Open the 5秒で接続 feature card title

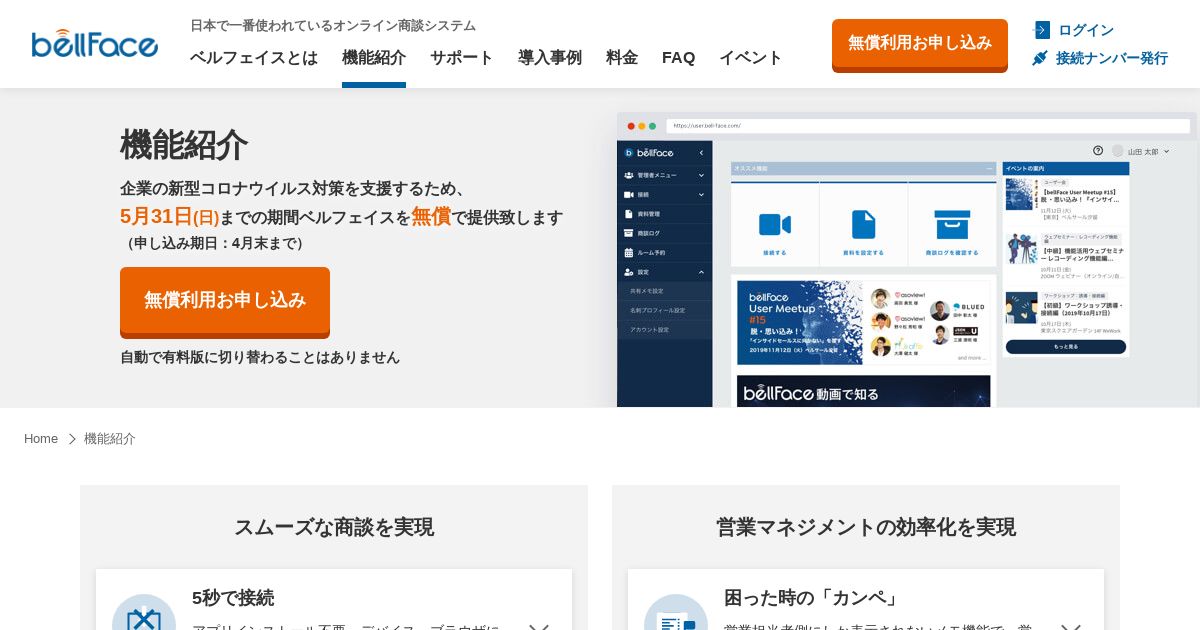tap(233, 597)
